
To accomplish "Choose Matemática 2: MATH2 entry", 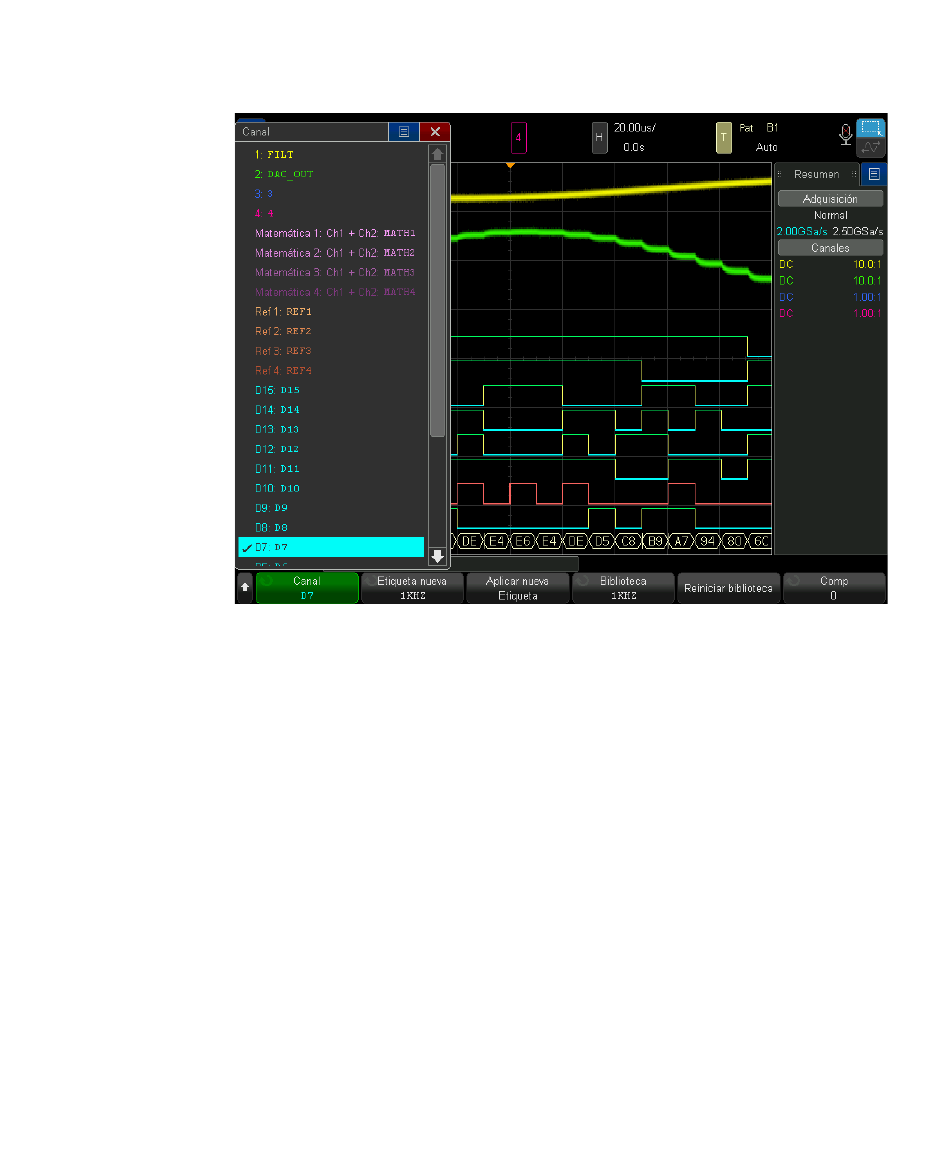I will coord(331,253).
